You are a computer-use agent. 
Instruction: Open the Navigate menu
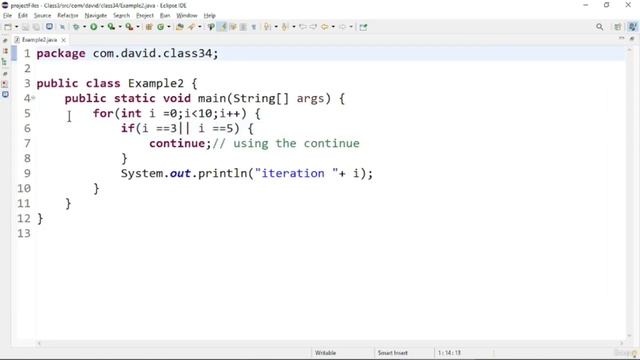point(96,16)
